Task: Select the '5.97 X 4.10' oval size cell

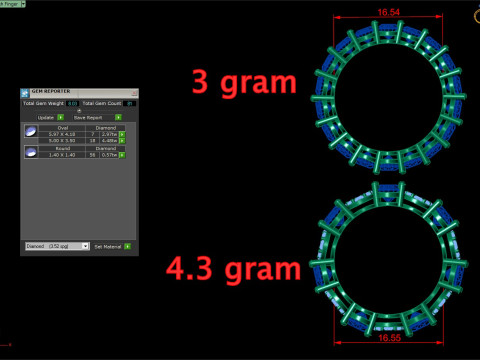Action: (62, 134)
